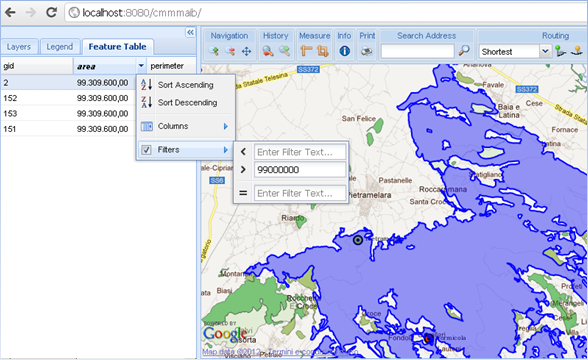Viewport: 588px width, 360px height.
Task: Click the search address magnifier icon
Action: pos(464,51)
